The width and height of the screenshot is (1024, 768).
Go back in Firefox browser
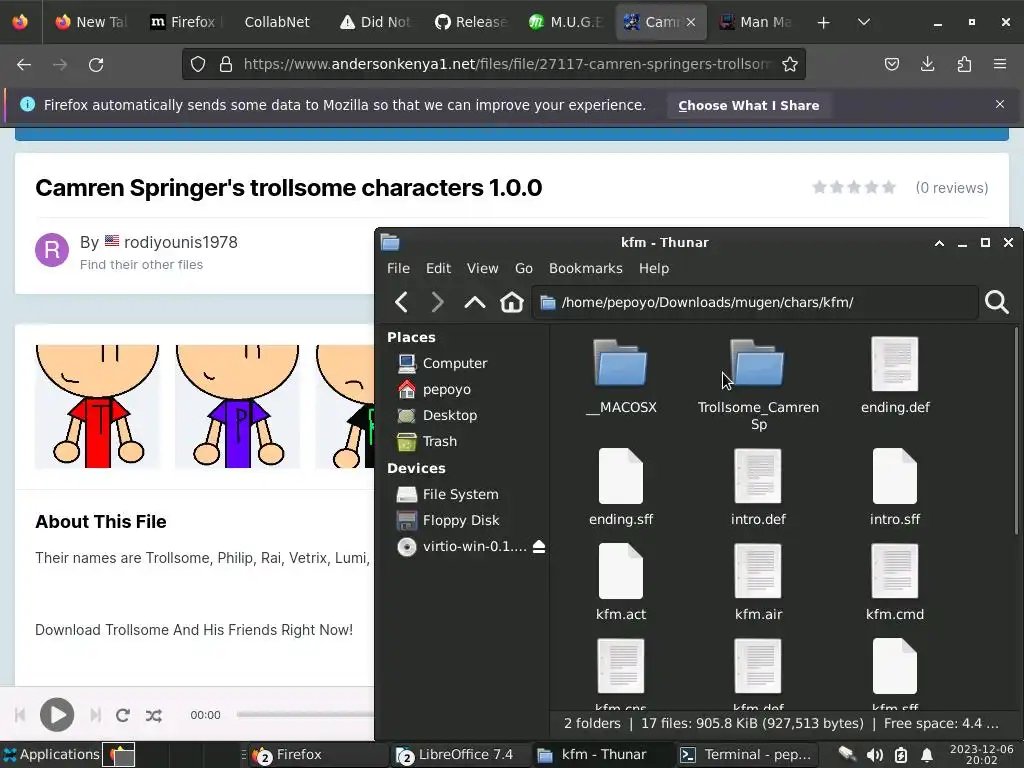point(24,65)
